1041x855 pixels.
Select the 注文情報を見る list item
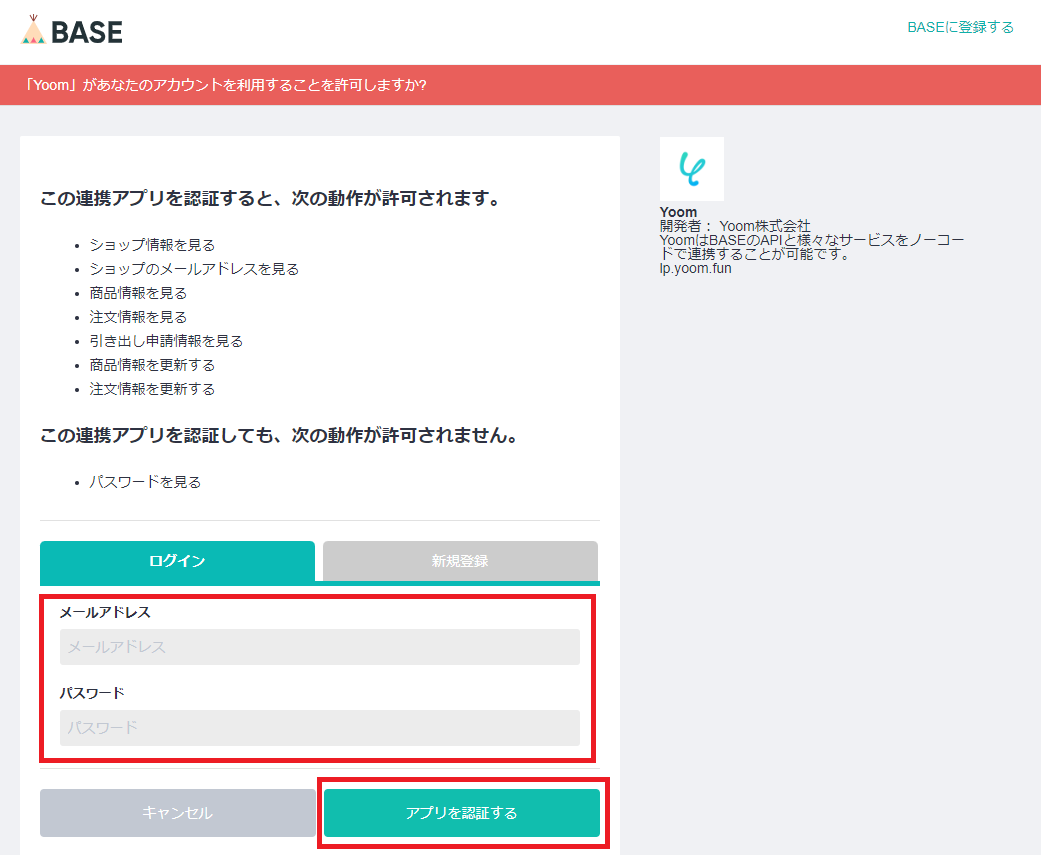tap(138, 317)
